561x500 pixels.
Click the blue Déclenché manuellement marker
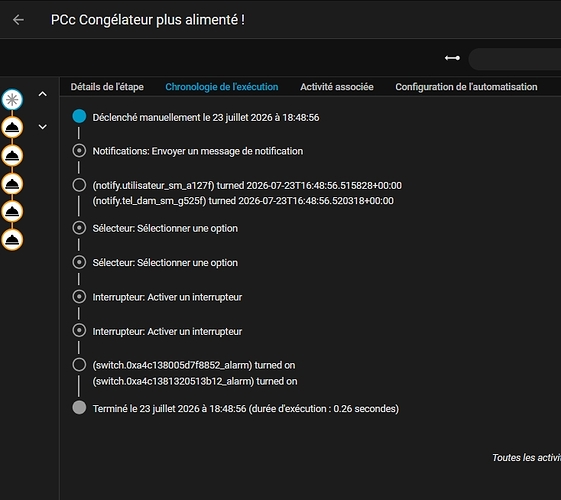click(x=79, y=116)
